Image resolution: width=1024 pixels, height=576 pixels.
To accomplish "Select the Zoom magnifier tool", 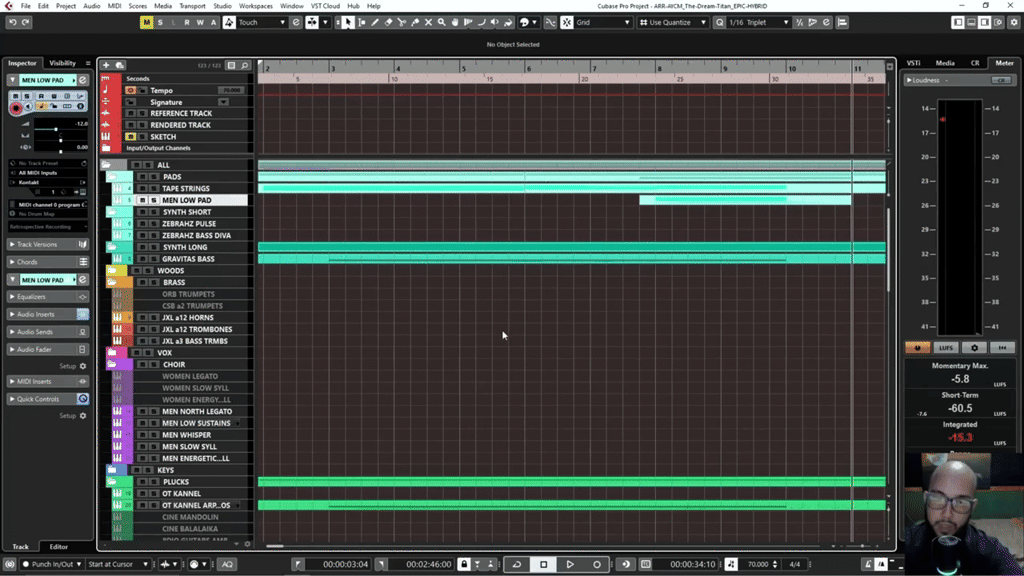I will click(441, 22).
